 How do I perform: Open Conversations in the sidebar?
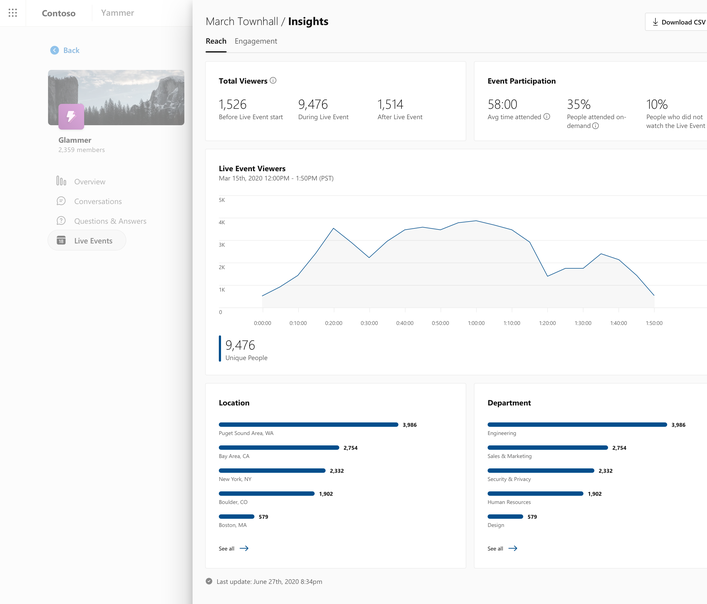89,201
